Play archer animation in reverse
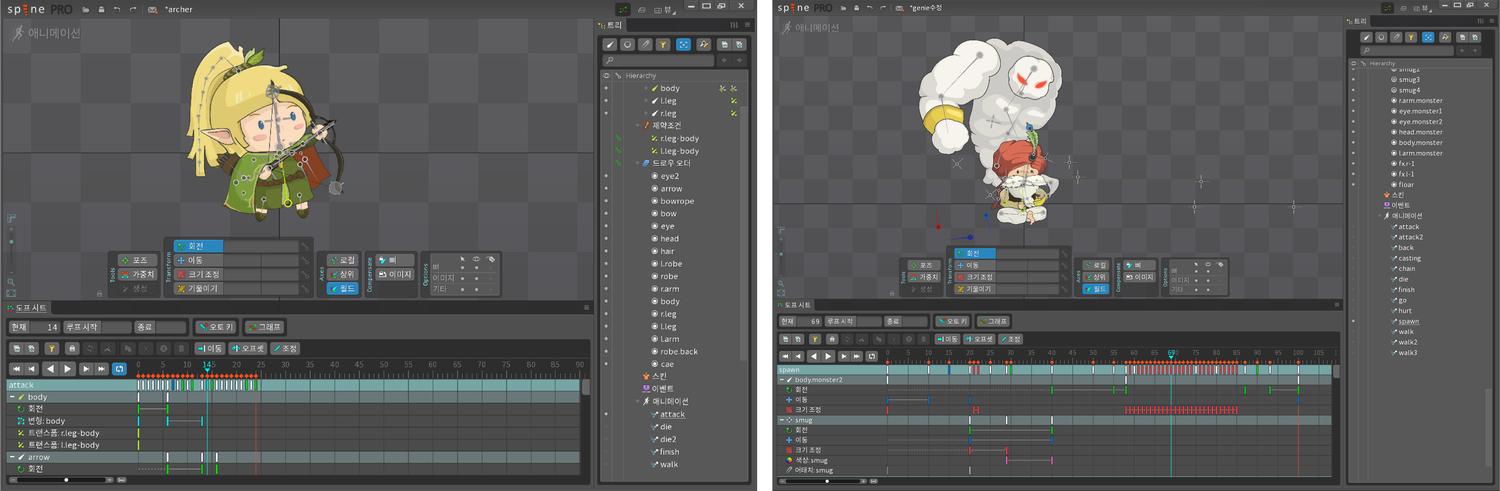 coord(51,369)
